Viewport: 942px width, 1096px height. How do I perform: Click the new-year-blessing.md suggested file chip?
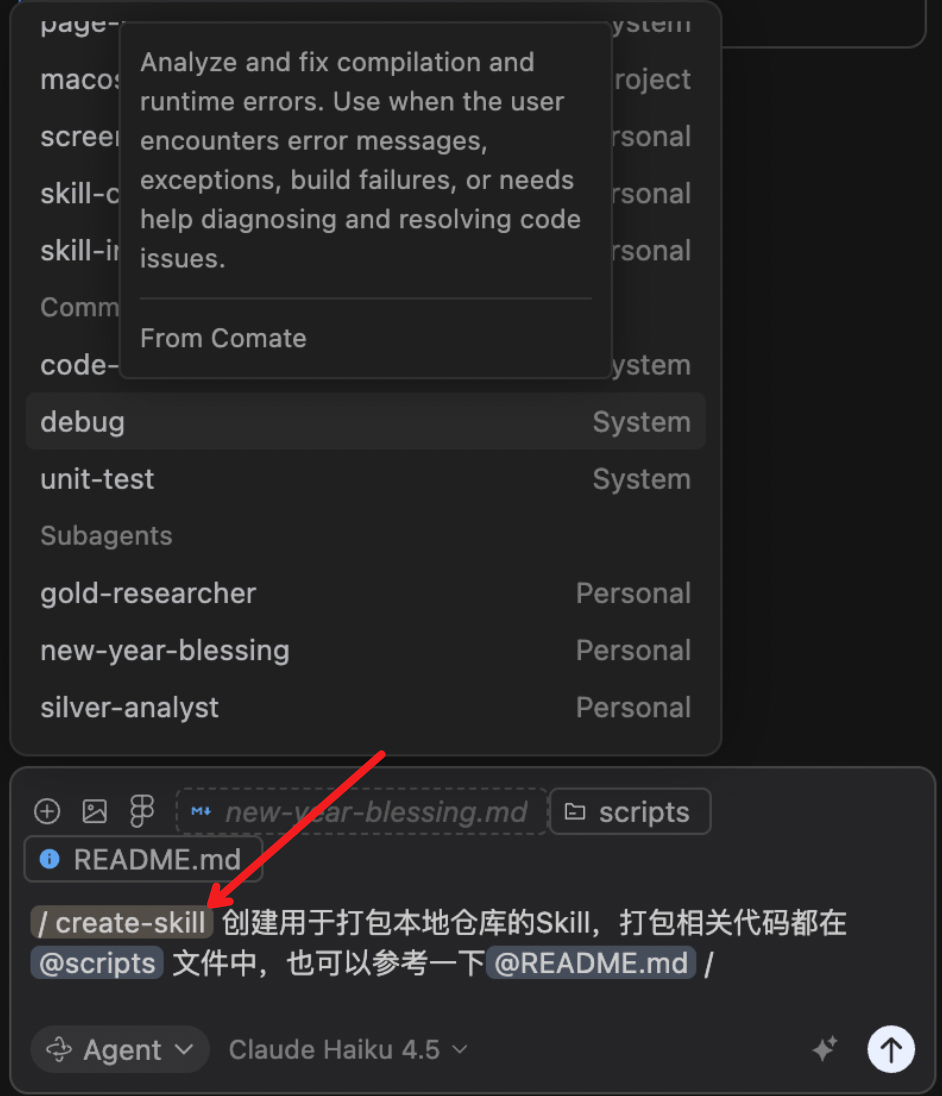coord(361,812)
